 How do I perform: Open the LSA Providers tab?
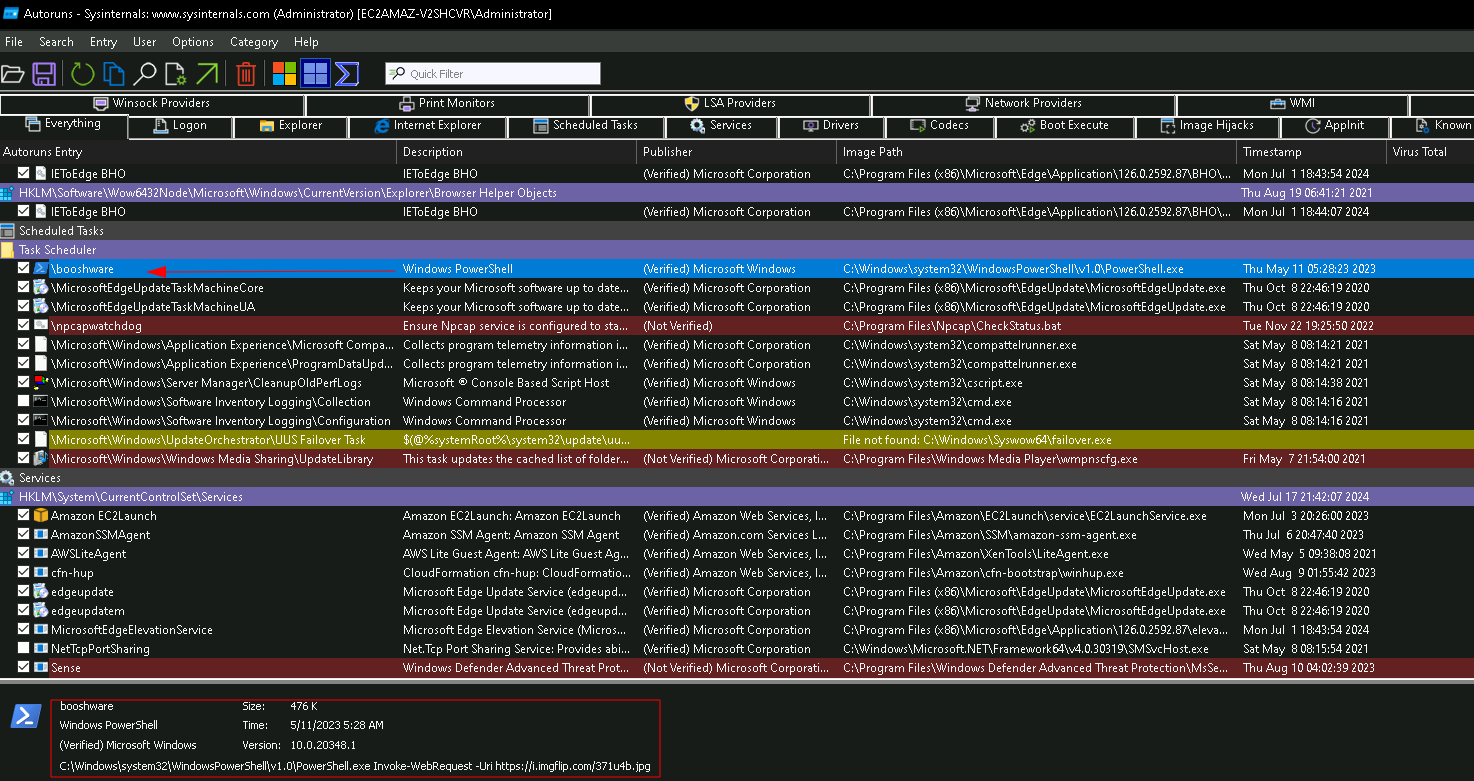pyautogui.click(x=730, y=104)
